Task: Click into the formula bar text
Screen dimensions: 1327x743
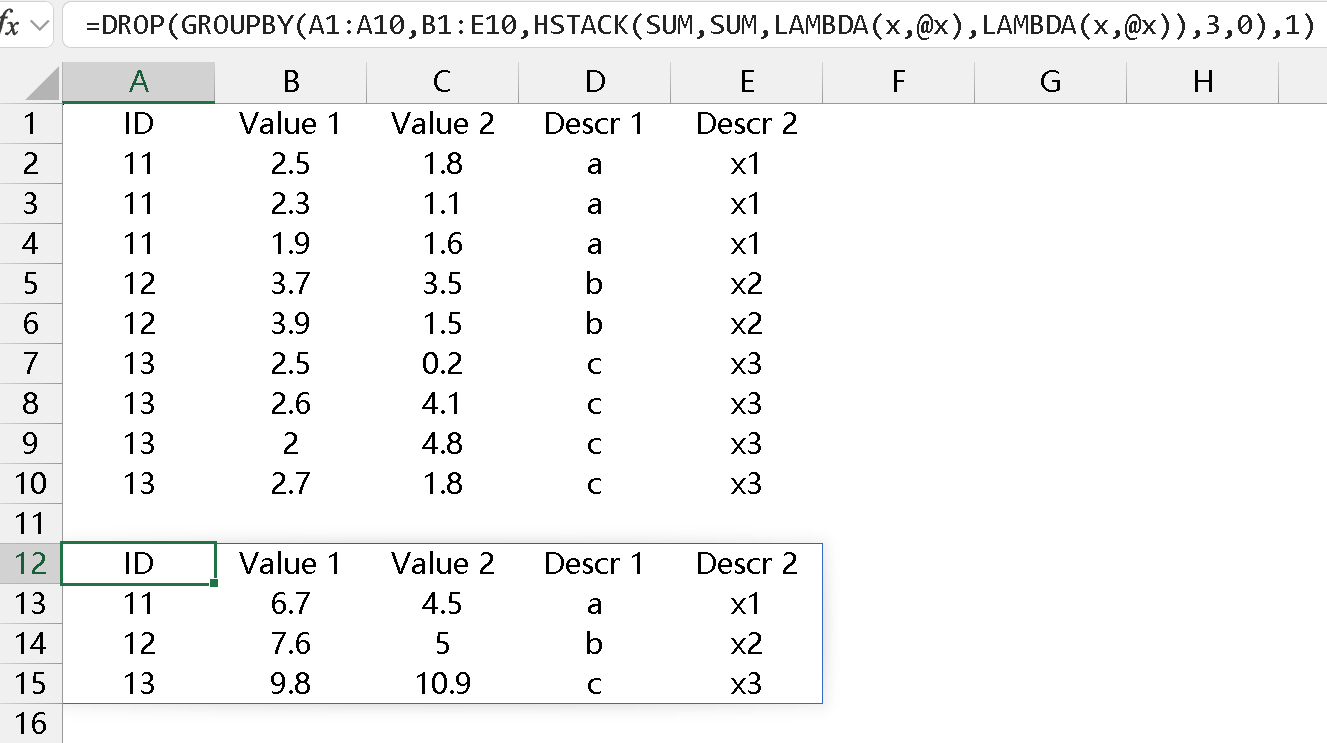Action: pyautogui.click(x=698, y=26)
